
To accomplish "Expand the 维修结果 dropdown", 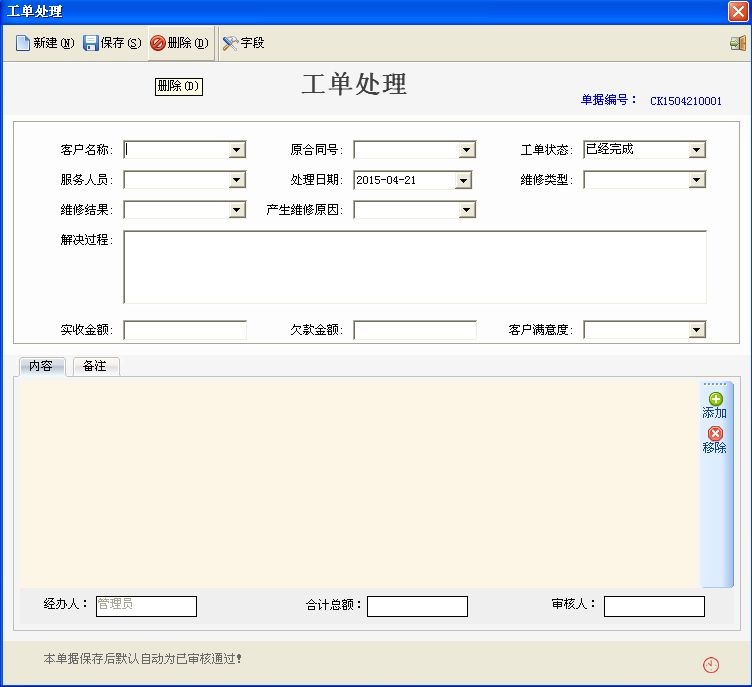I will point(236,210).
